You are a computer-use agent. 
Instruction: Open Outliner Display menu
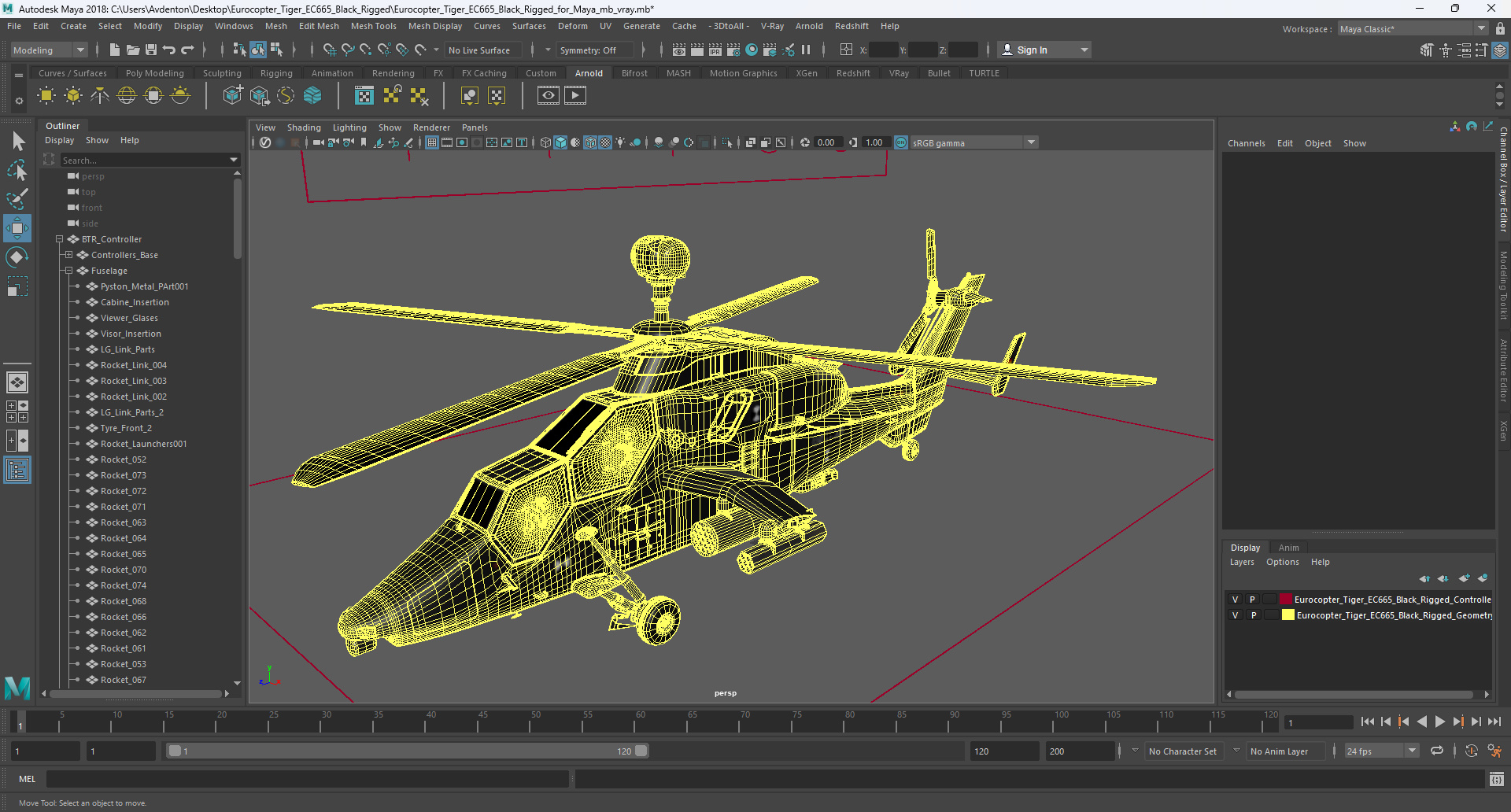59,140
